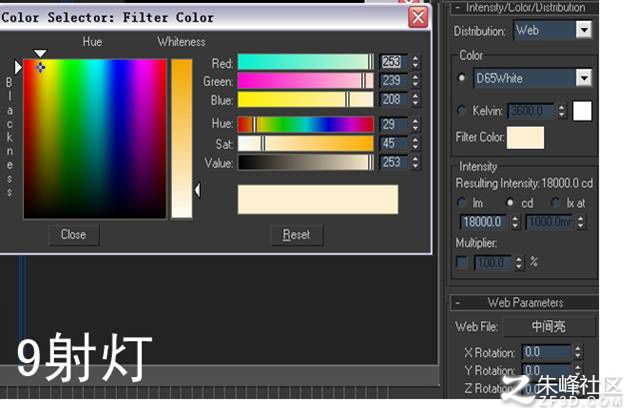The width and height of the screenshot is (634, 417).
Task: Click the Sat saturation slider
Action: (306, 143)
